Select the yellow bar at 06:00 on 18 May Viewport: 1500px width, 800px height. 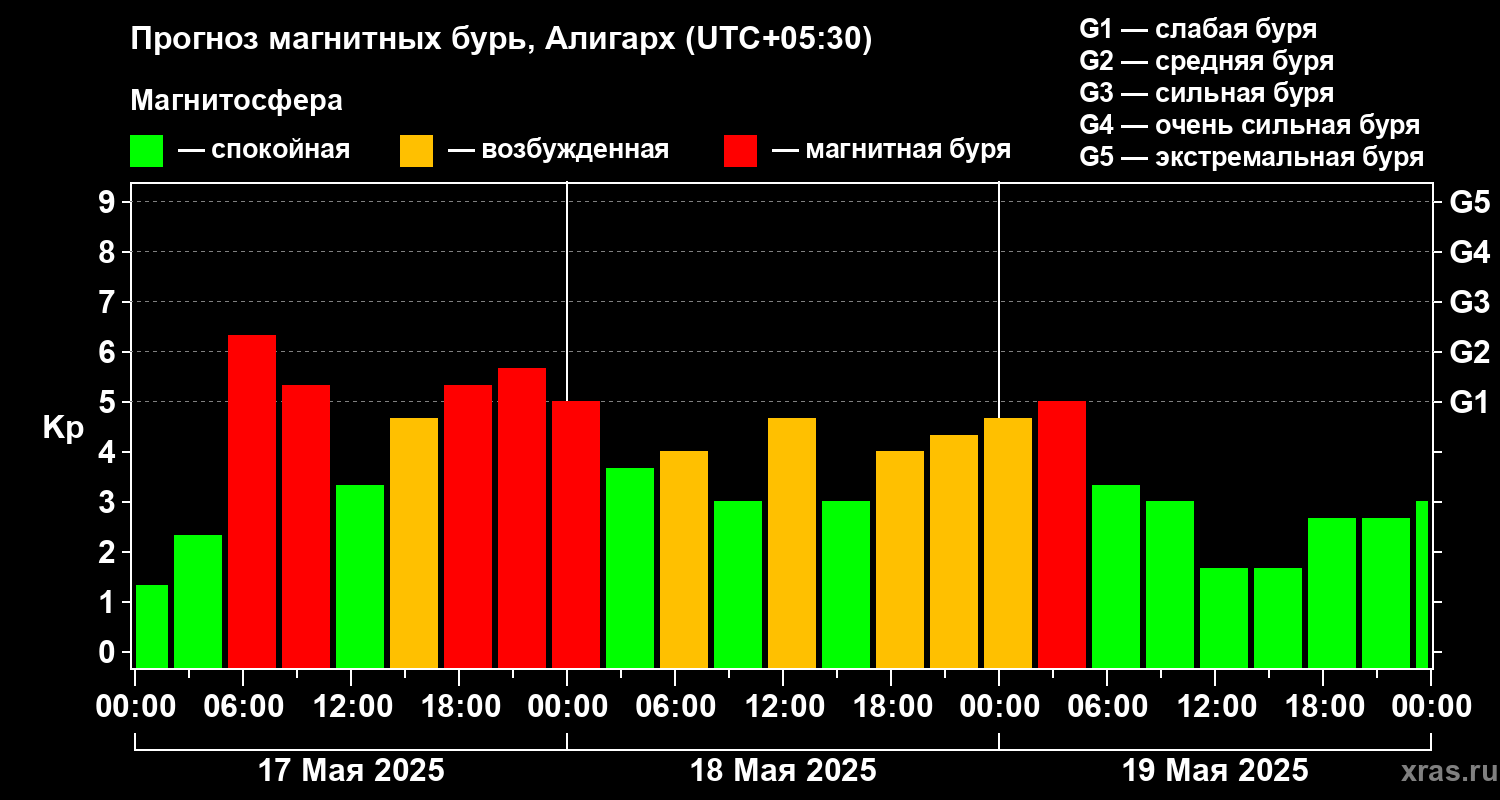684,559
